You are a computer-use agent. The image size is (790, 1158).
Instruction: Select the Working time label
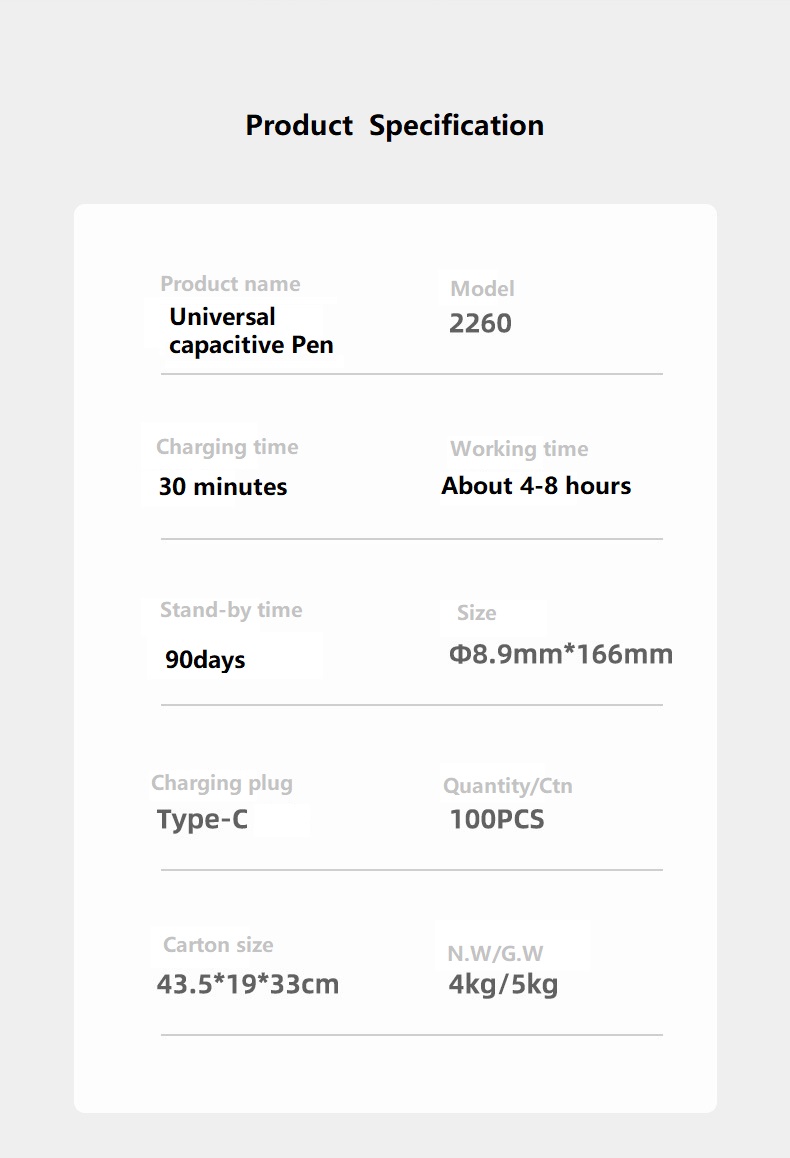(519, 449)
